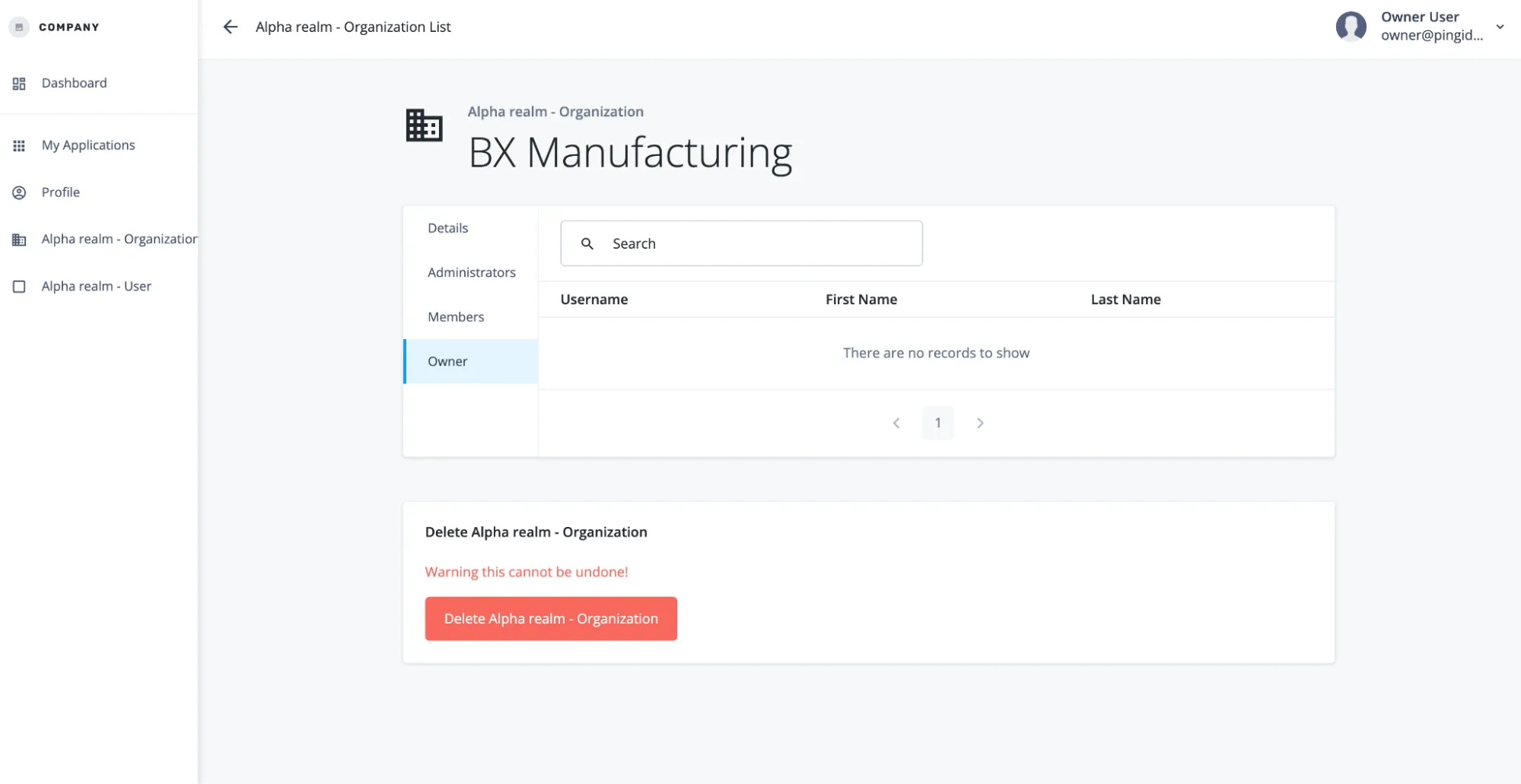
Task: Click the Profile person icon
Action: [19, 192]
